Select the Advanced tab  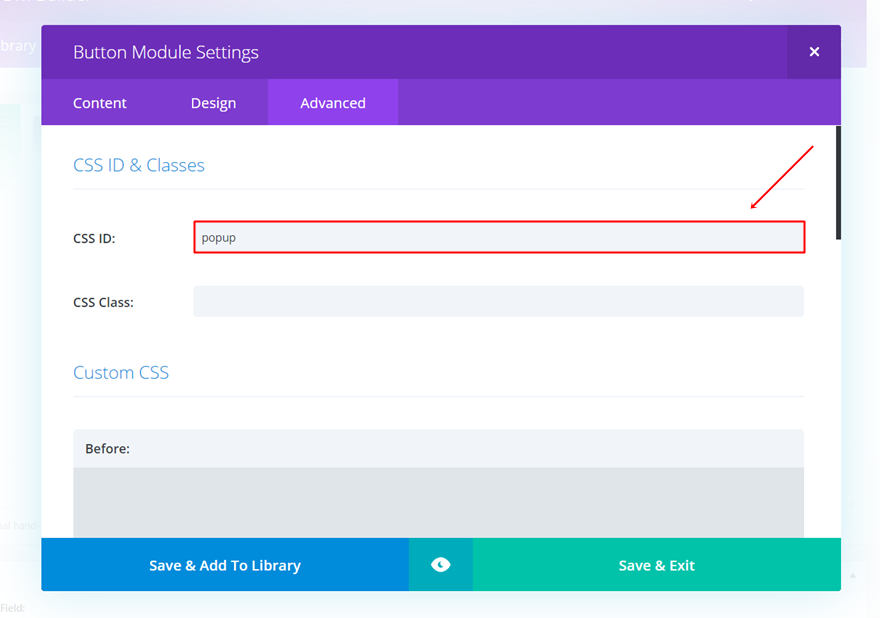pyautogui.click(x=333, y=103)
